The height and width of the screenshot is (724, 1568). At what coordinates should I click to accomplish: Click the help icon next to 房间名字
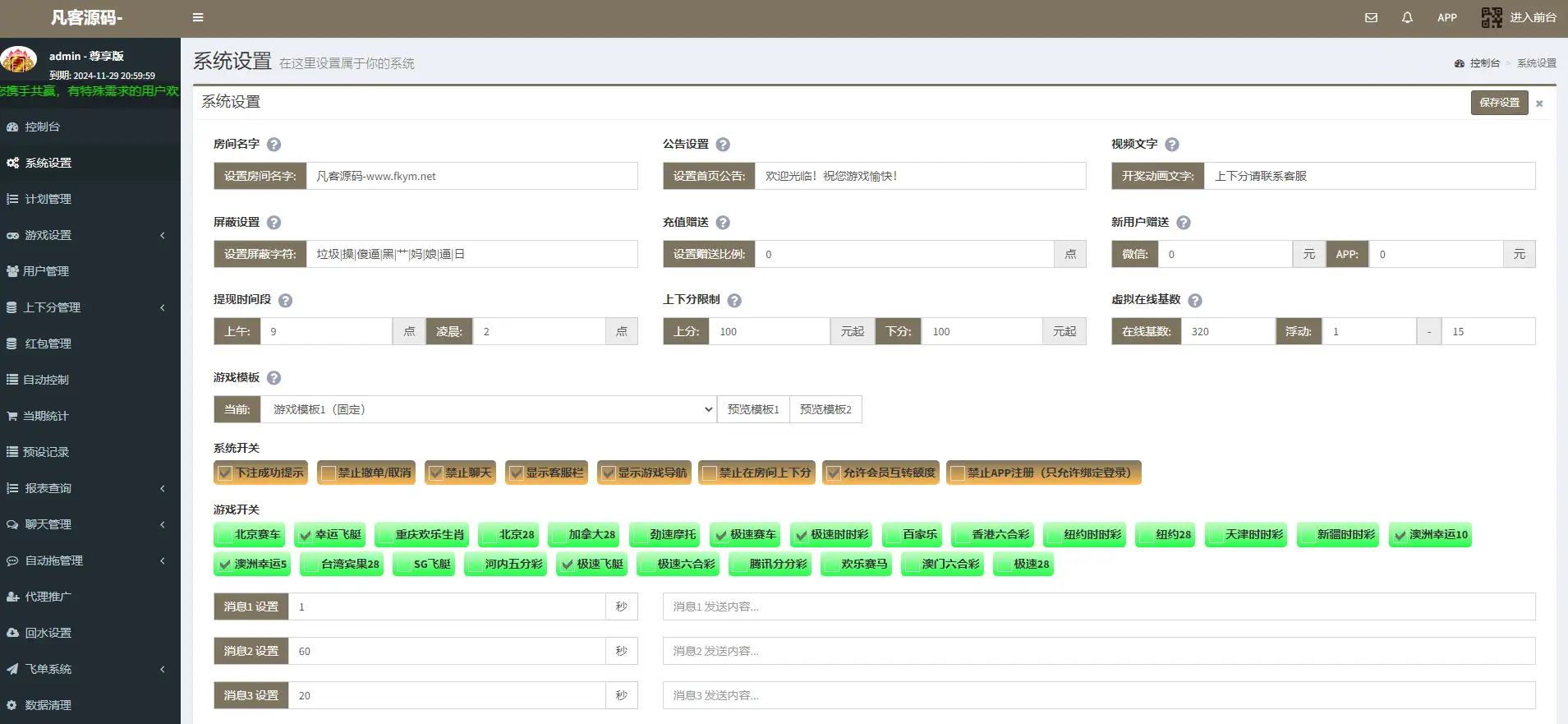pyautogui.click(x=274, y=145)
